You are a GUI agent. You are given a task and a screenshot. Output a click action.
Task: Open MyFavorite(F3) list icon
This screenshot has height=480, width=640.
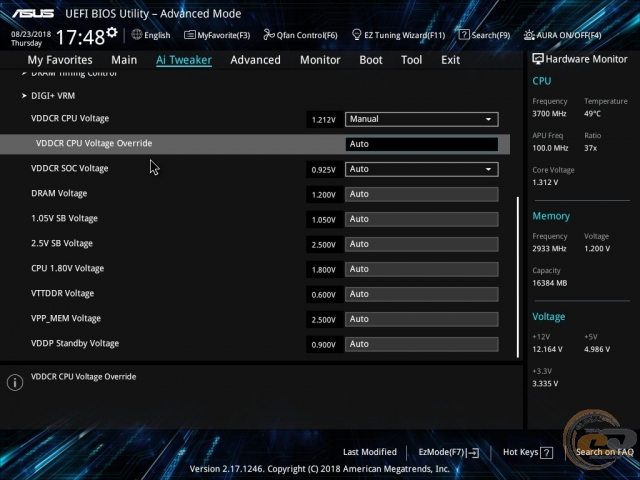click(x=189, y=35)
